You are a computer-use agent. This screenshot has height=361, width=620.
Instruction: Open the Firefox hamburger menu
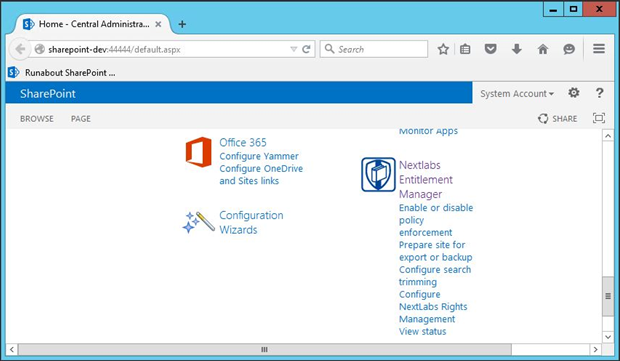599,49
